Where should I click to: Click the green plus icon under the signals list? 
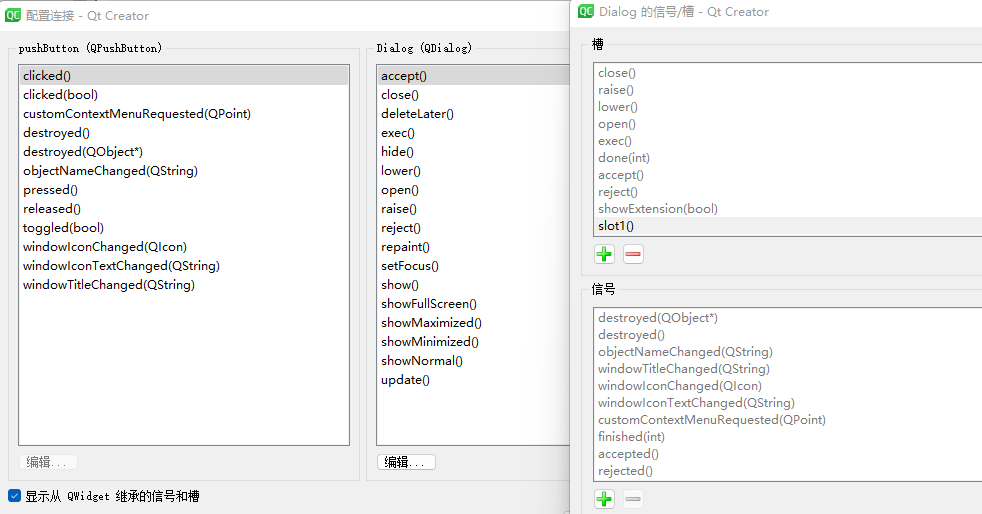pos(604,499)
